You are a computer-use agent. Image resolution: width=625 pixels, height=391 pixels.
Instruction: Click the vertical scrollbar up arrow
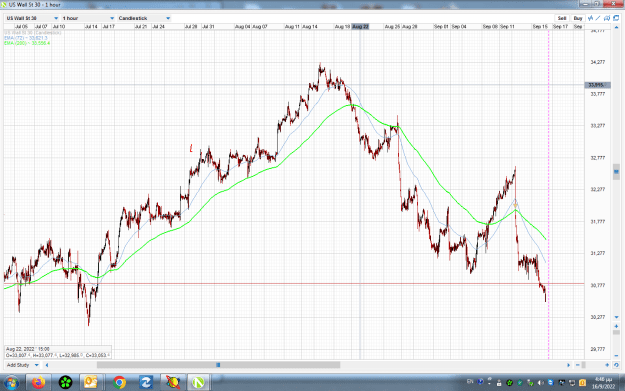pyautogui.click(x=616, y=27)
